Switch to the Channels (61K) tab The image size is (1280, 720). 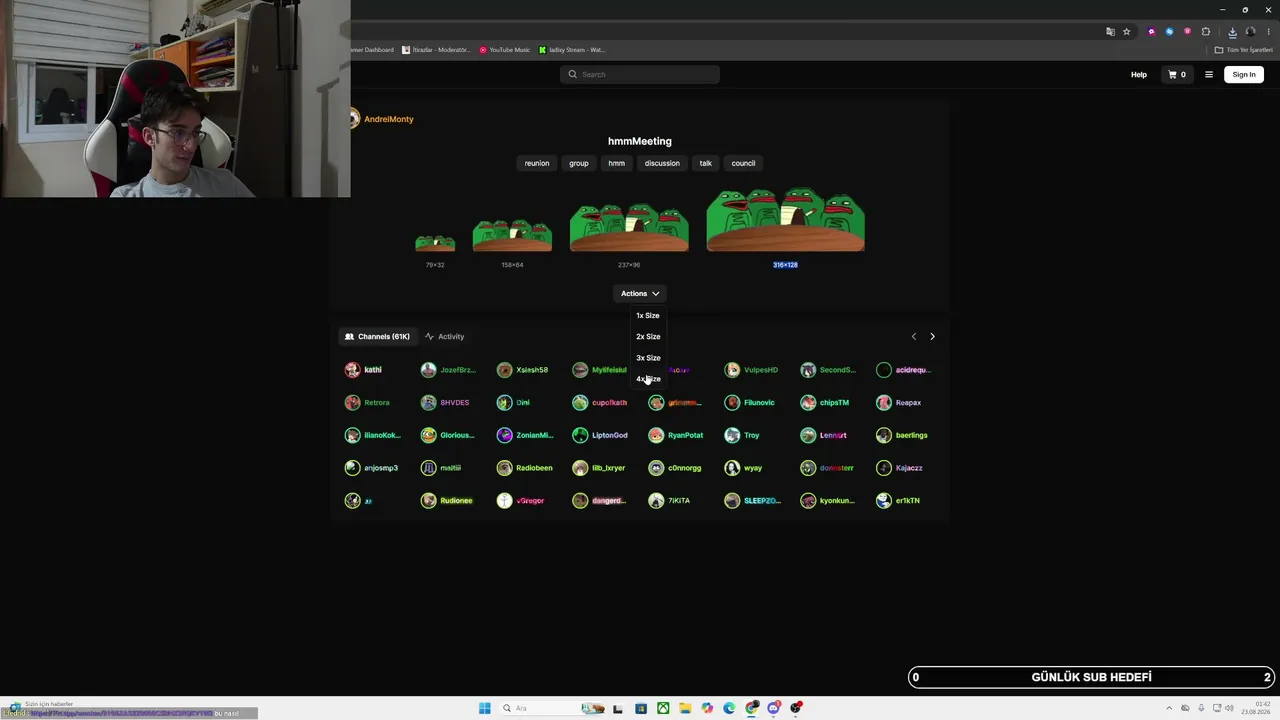(377, 337)
